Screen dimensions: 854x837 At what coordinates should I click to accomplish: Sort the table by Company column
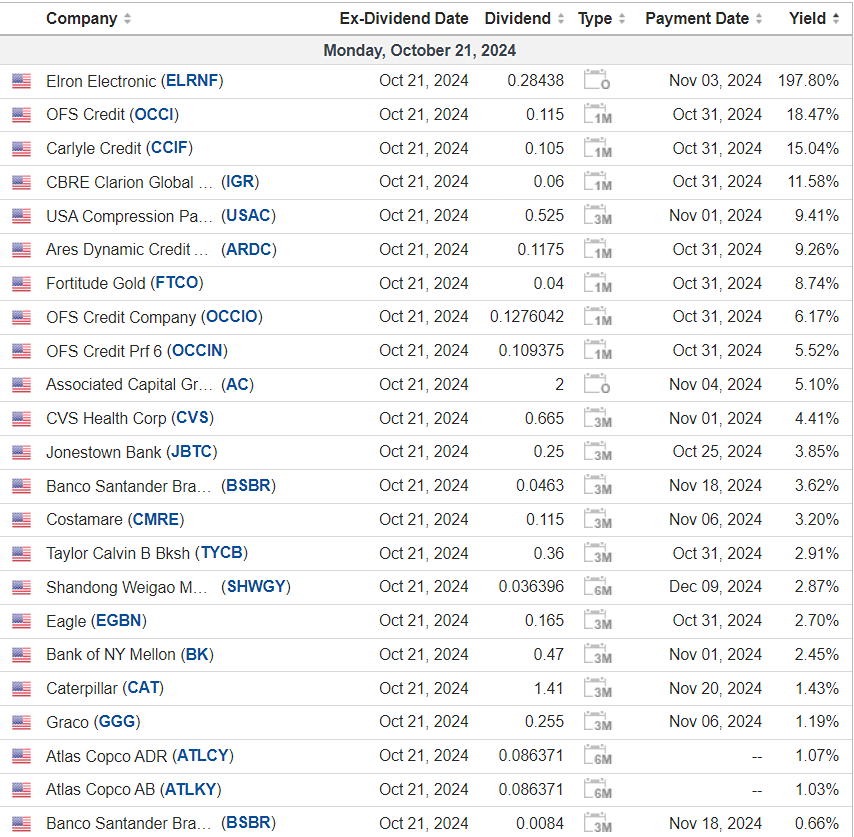click(82, 19)
